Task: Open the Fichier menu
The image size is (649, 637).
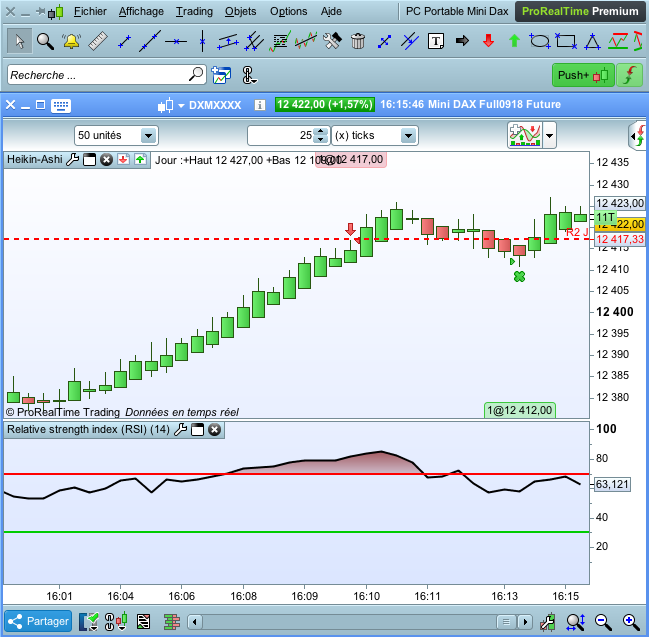Action: [90, 11]
